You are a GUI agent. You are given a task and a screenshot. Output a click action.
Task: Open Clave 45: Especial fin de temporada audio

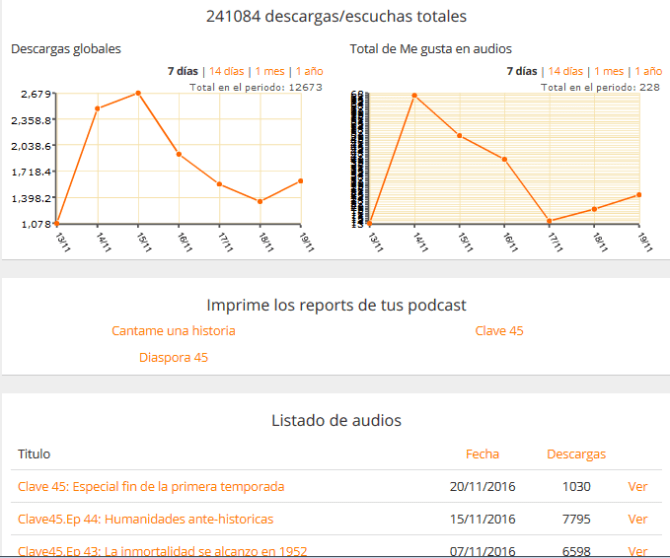(151, 487)
